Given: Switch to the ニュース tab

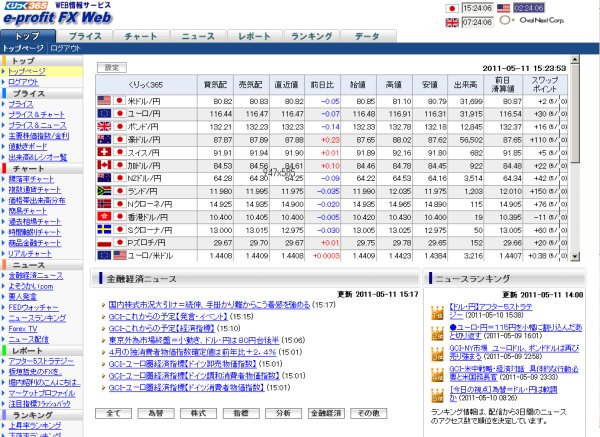Looking at the screenshot, I should [198, 36].
